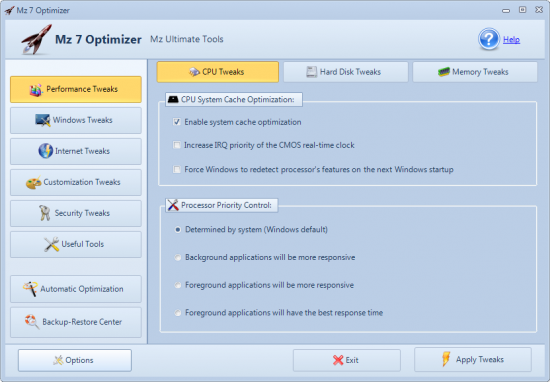
Task: Click the blue Help question mark icon
Action: 489,39
